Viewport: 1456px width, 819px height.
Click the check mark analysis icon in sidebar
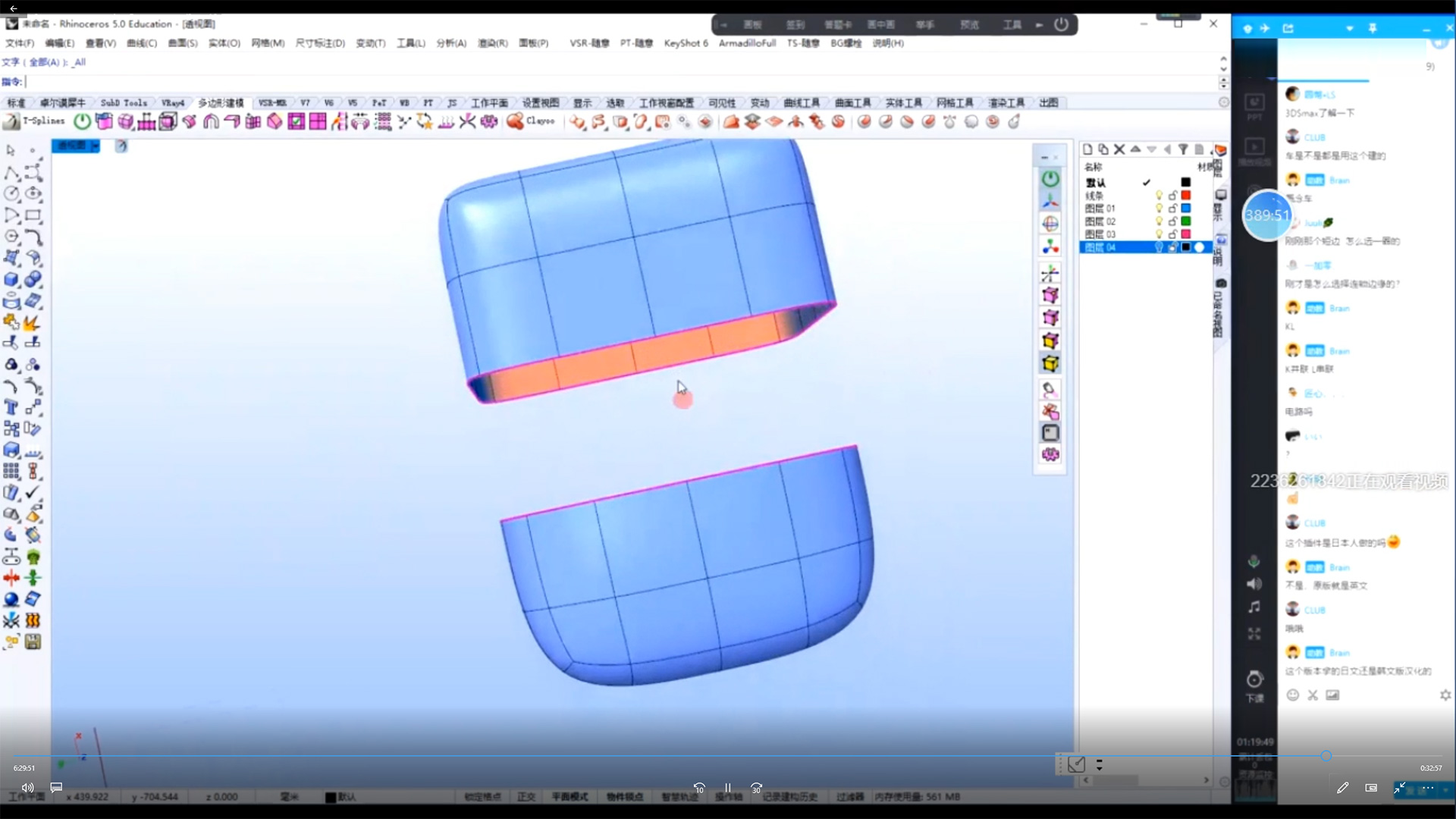(x=33, y=493)
